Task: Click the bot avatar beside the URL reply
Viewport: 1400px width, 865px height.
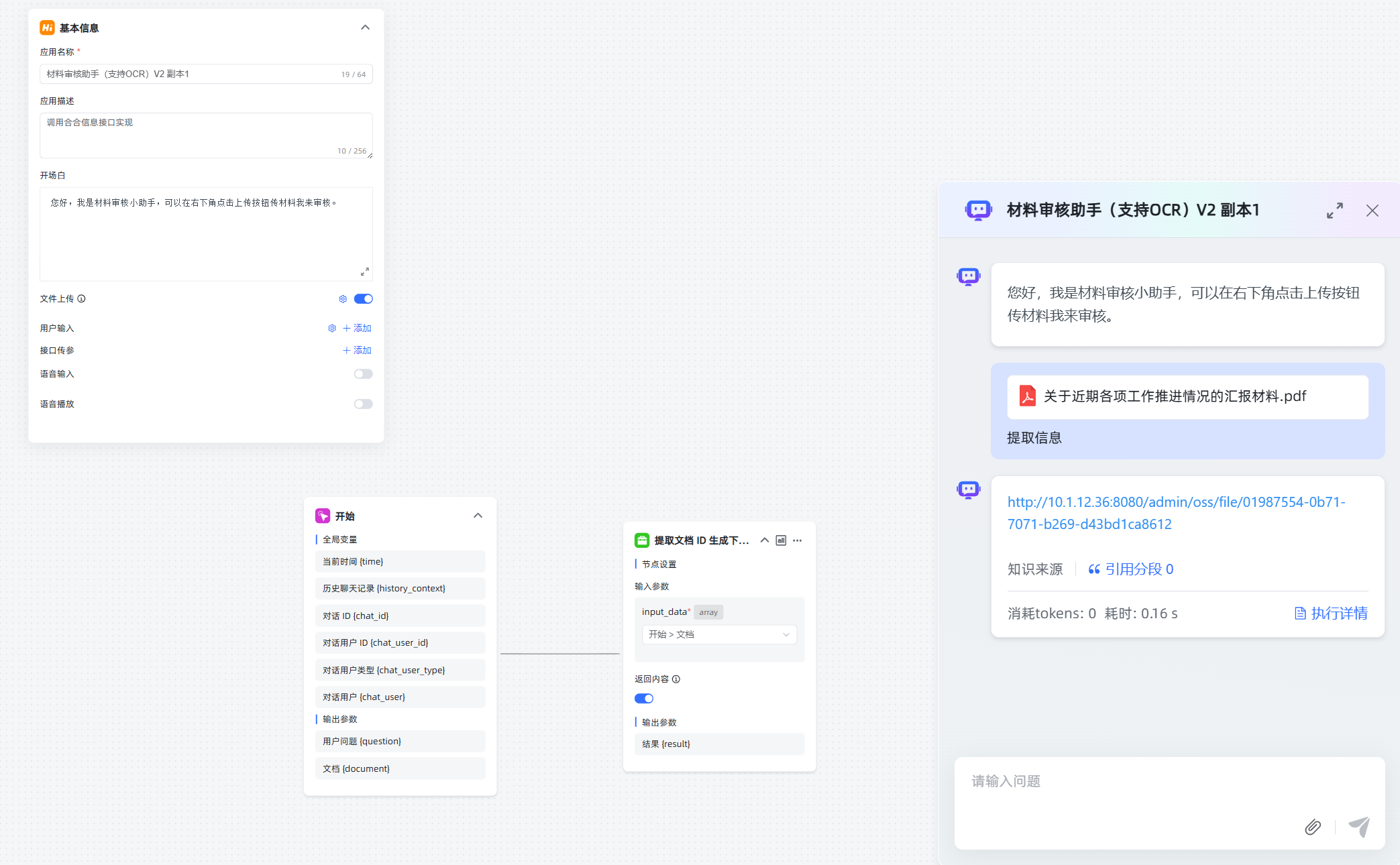Action: 969,489
